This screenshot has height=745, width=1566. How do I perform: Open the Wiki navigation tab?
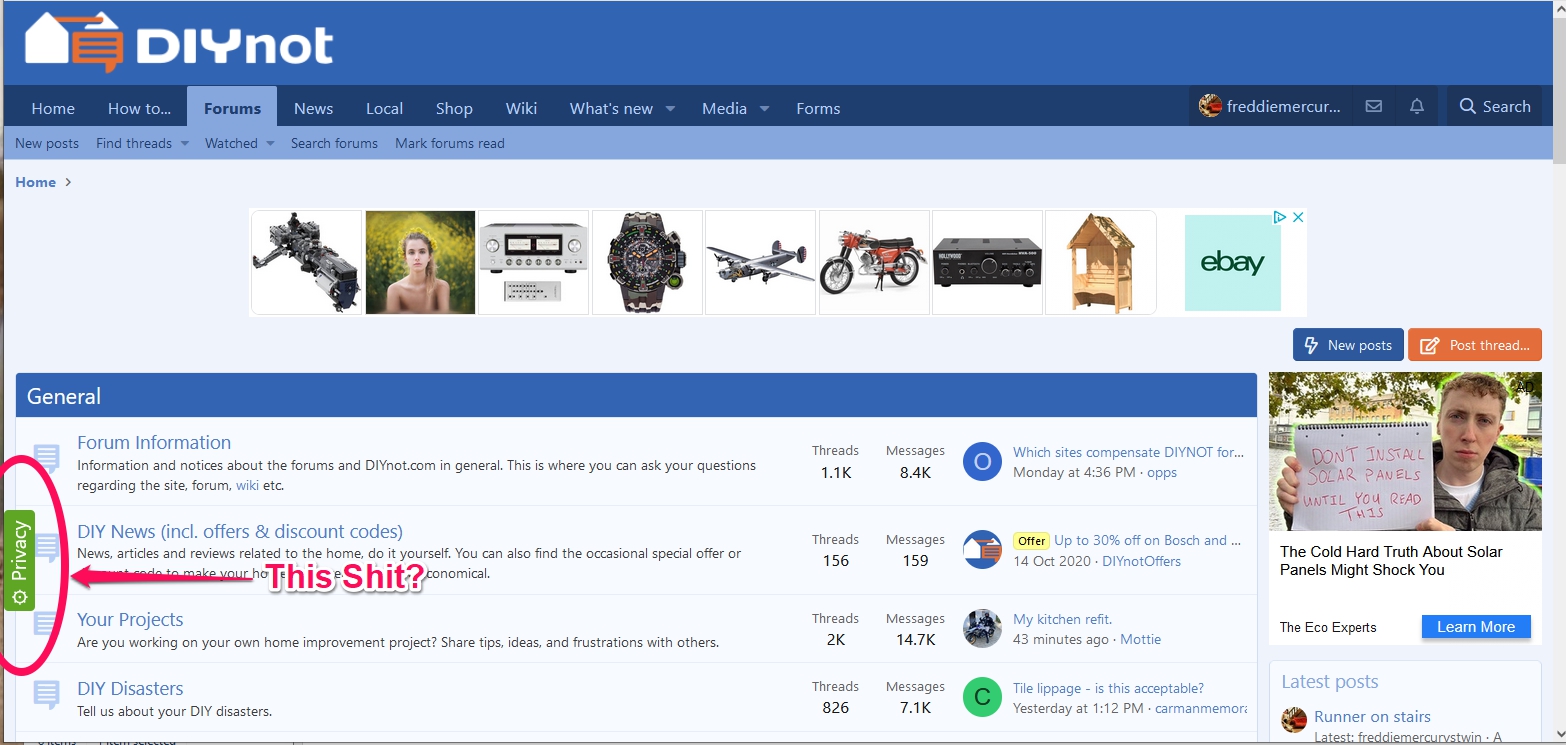click(x=521, y=108)
